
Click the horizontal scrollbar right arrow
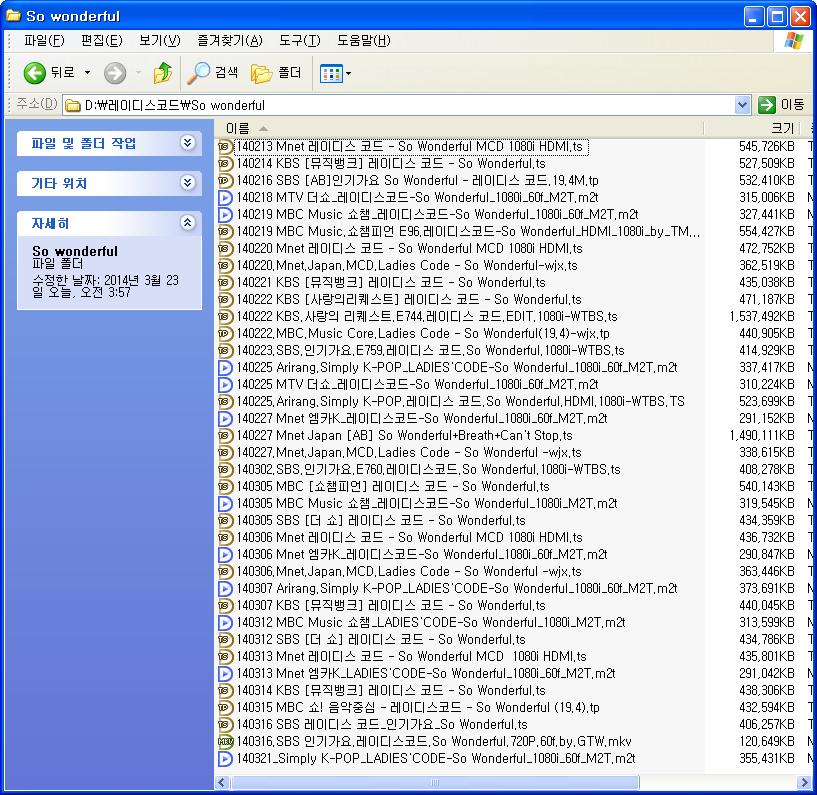802,782
